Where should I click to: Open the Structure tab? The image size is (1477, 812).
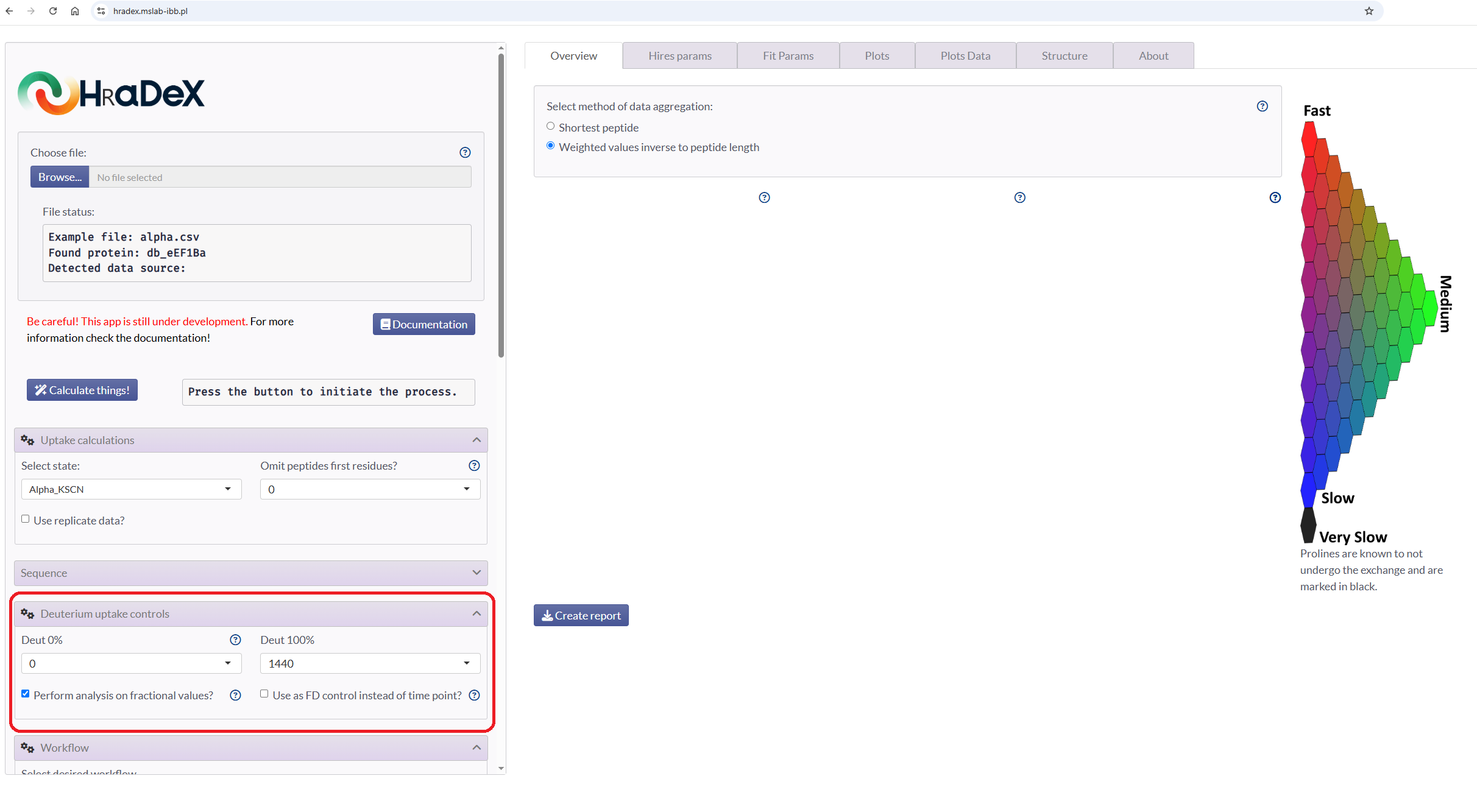[x=1064, y=55]
